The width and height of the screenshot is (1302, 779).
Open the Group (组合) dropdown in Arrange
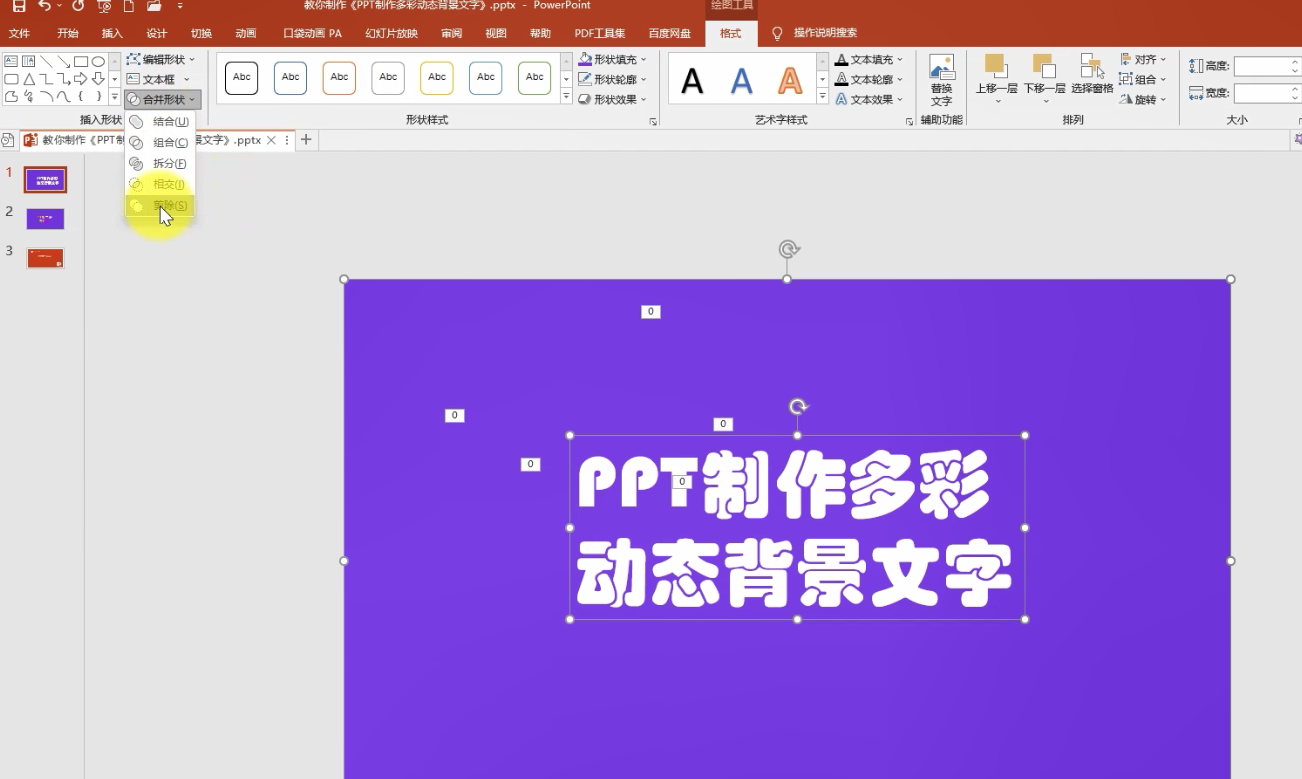(1143, 79)
